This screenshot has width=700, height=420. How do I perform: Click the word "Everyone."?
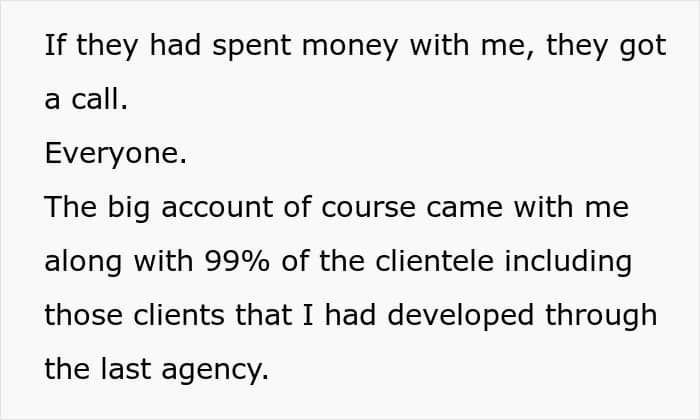pyautogui.click(x=102, y=155)
